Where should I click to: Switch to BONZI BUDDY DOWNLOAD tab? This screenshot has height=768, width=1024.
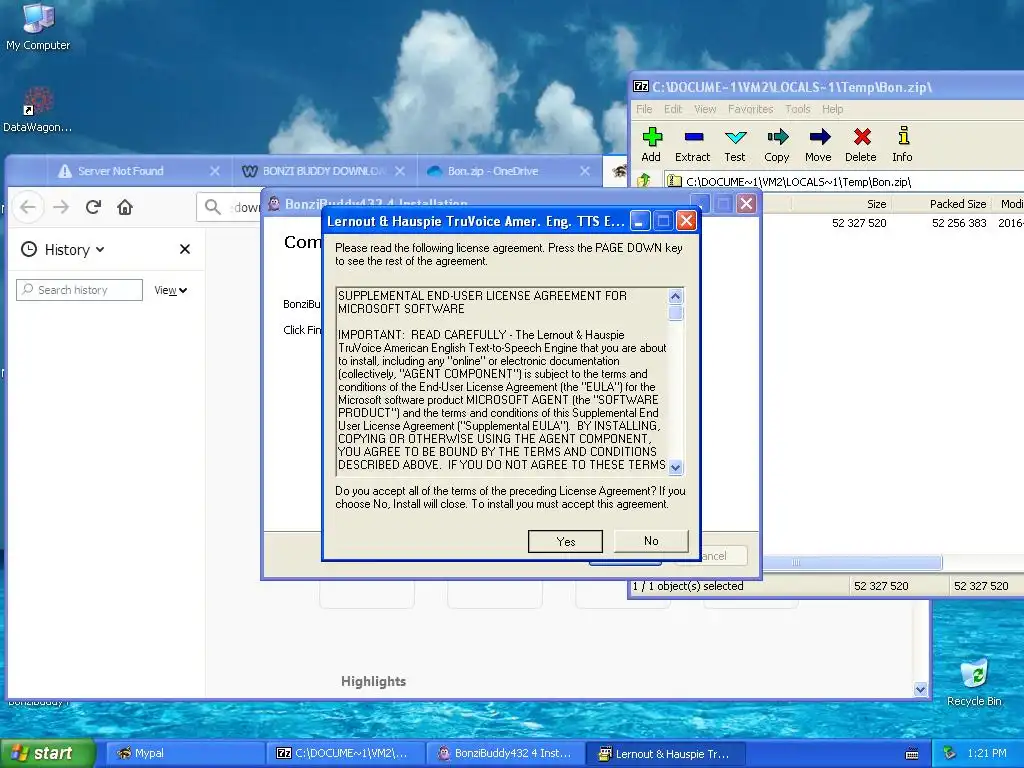coord(323,171)
